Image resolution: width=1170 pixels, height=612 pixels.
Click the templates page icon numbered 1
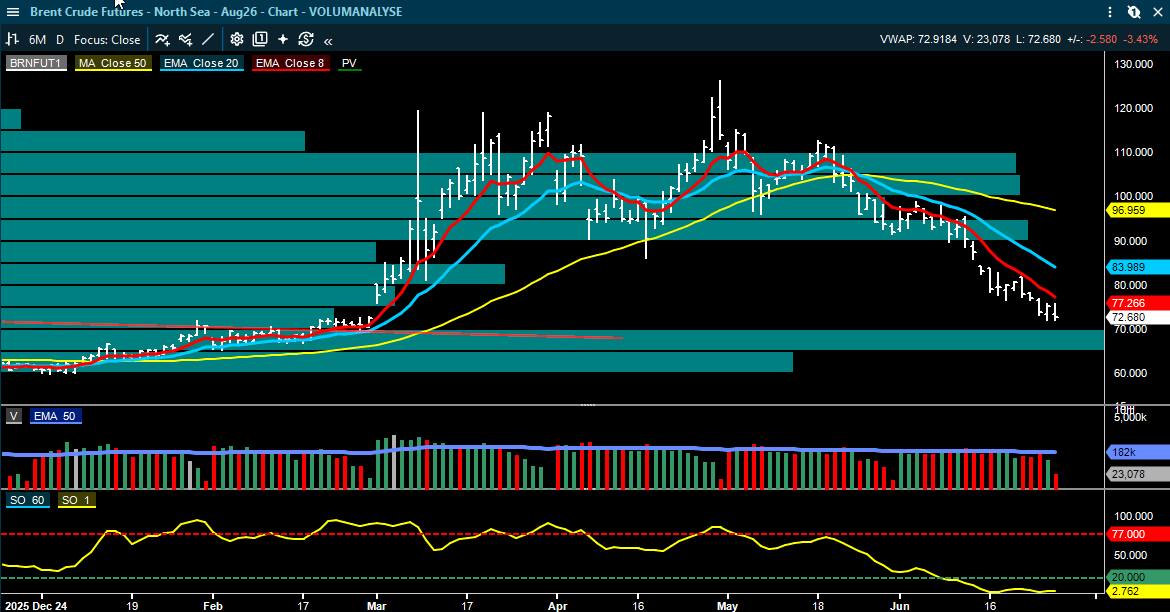tap(260, 40)
